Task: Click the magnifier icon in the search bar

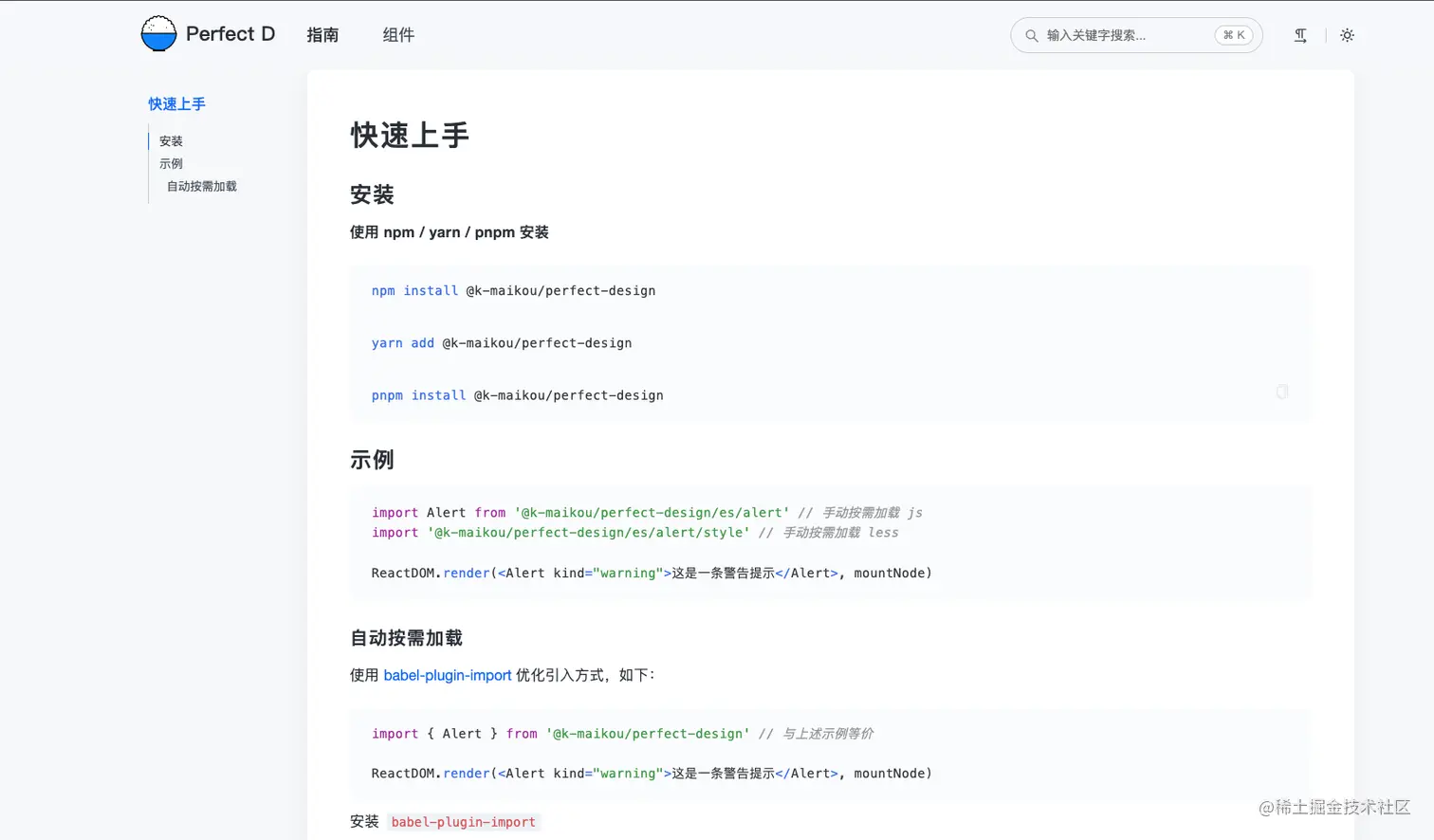Action: click(1031, 35)
